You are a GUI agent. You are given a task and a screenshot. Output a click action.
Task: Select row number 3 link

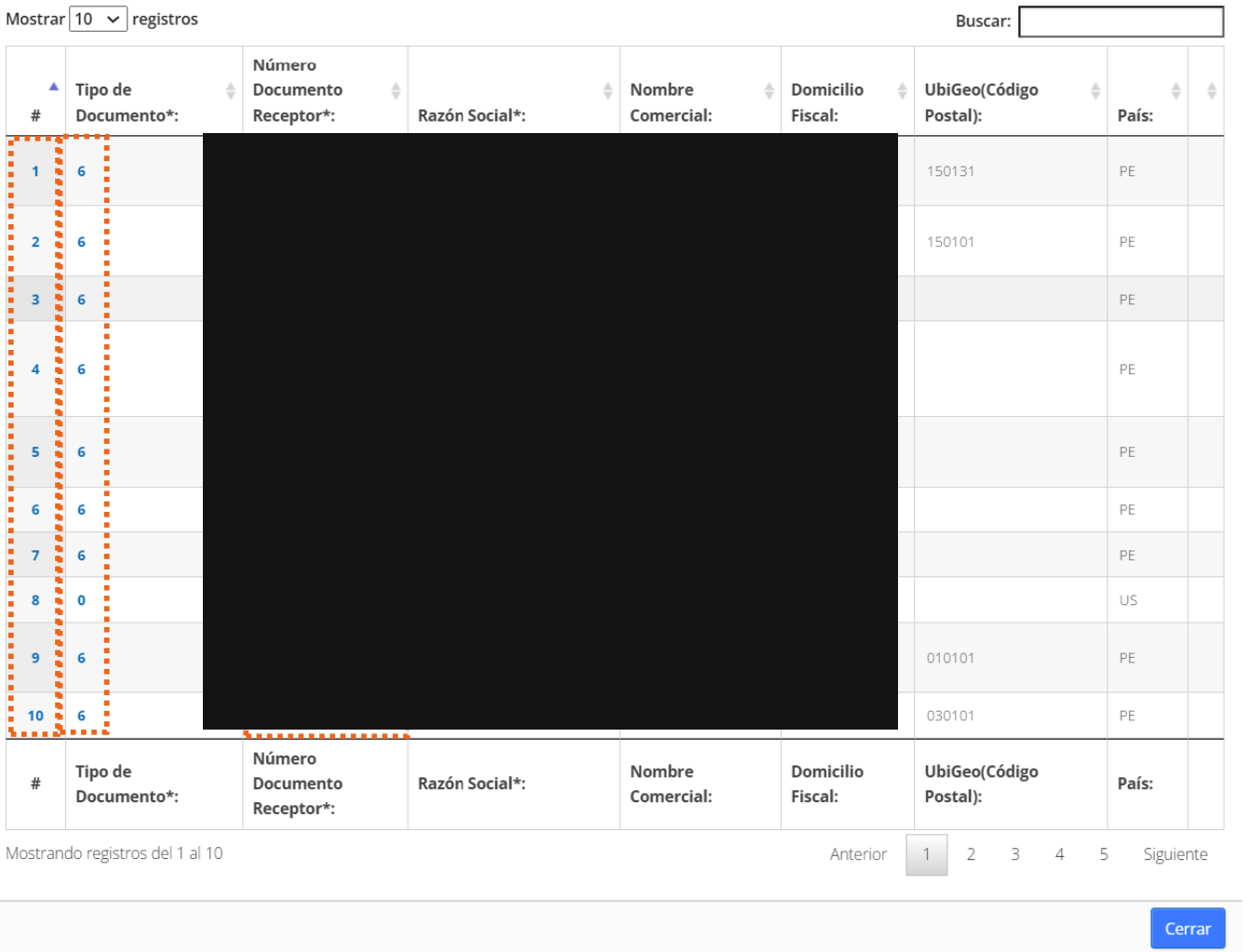[35, 300]
